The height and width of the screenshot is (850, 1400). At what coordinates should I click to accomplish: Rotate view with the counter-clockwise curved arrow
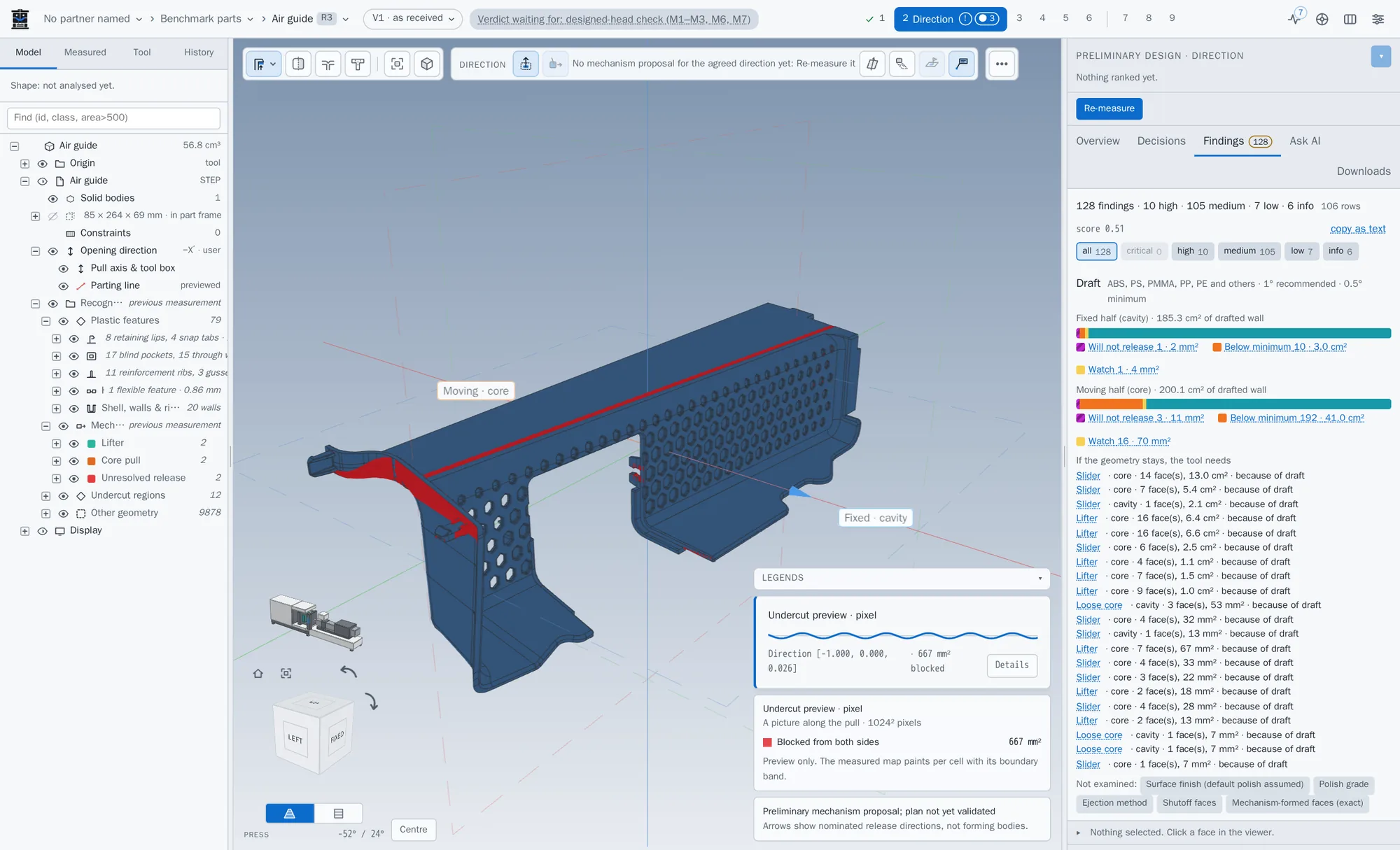point(349,672)
